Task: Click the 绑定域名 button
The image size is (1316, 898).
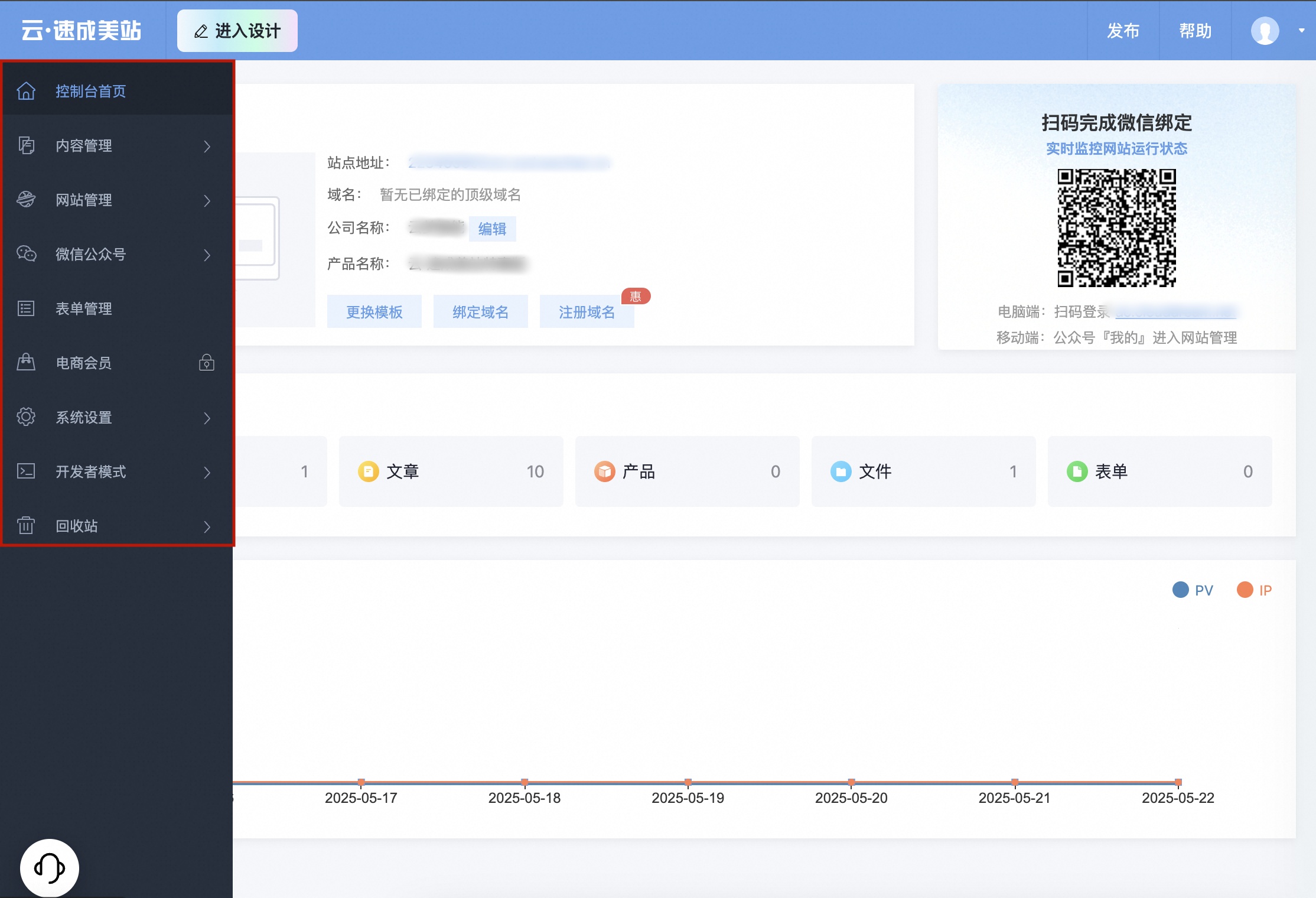Action: (481, 311)
